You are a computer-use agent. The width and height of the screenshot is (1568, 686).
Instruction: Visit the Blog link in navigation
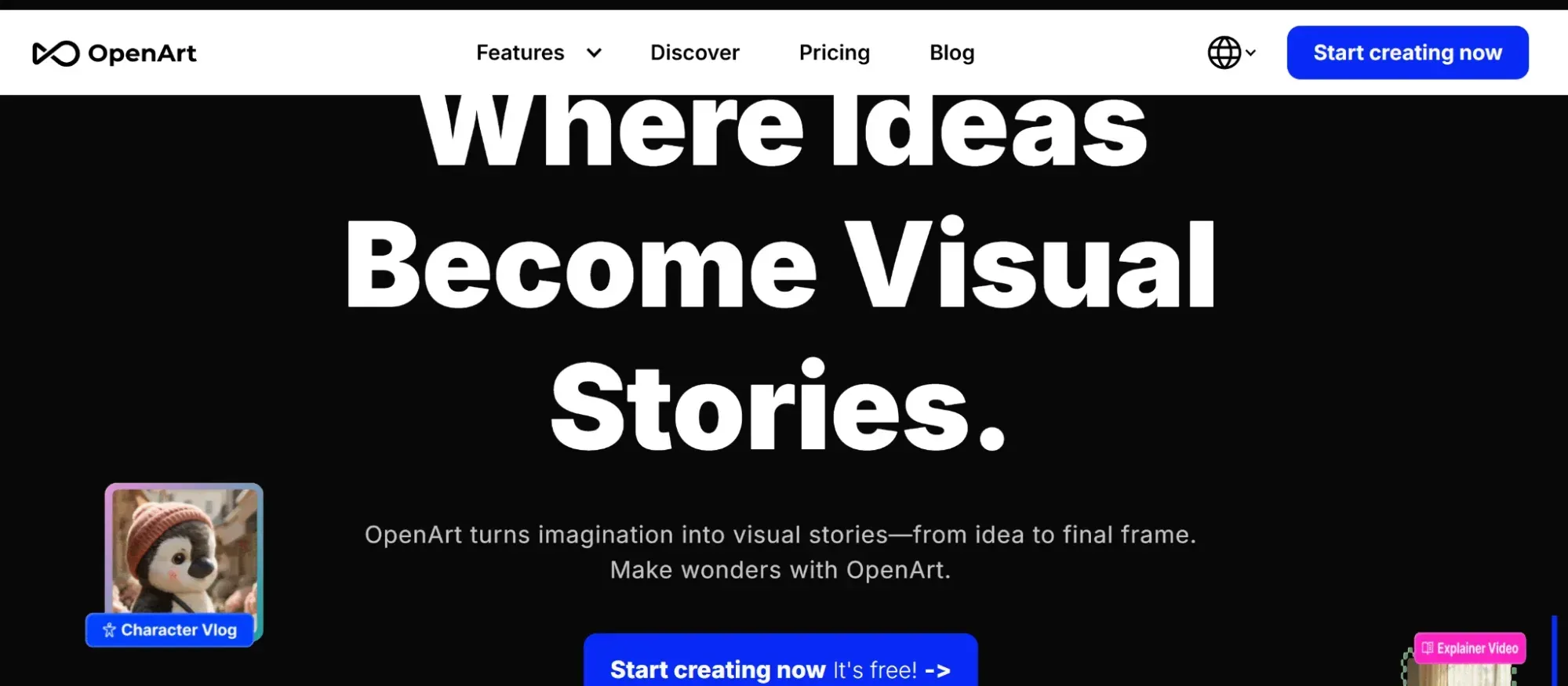(951, 53)
